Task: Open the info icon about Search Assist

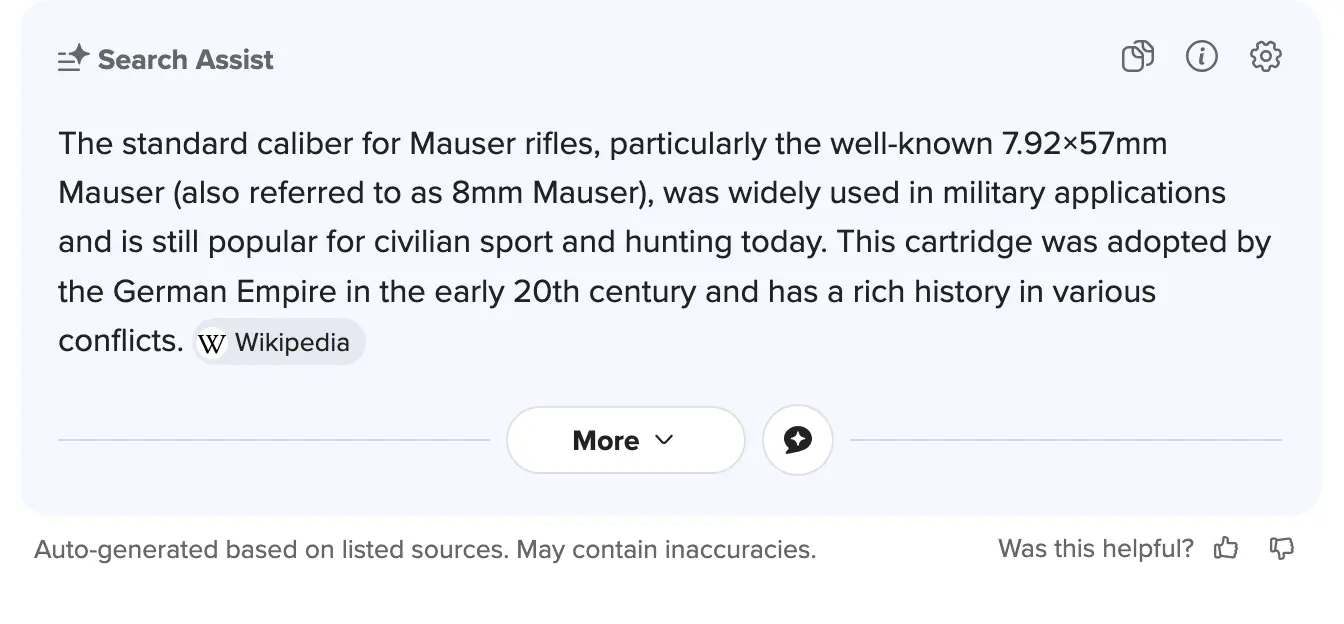Action: (x=1201, y=57)
